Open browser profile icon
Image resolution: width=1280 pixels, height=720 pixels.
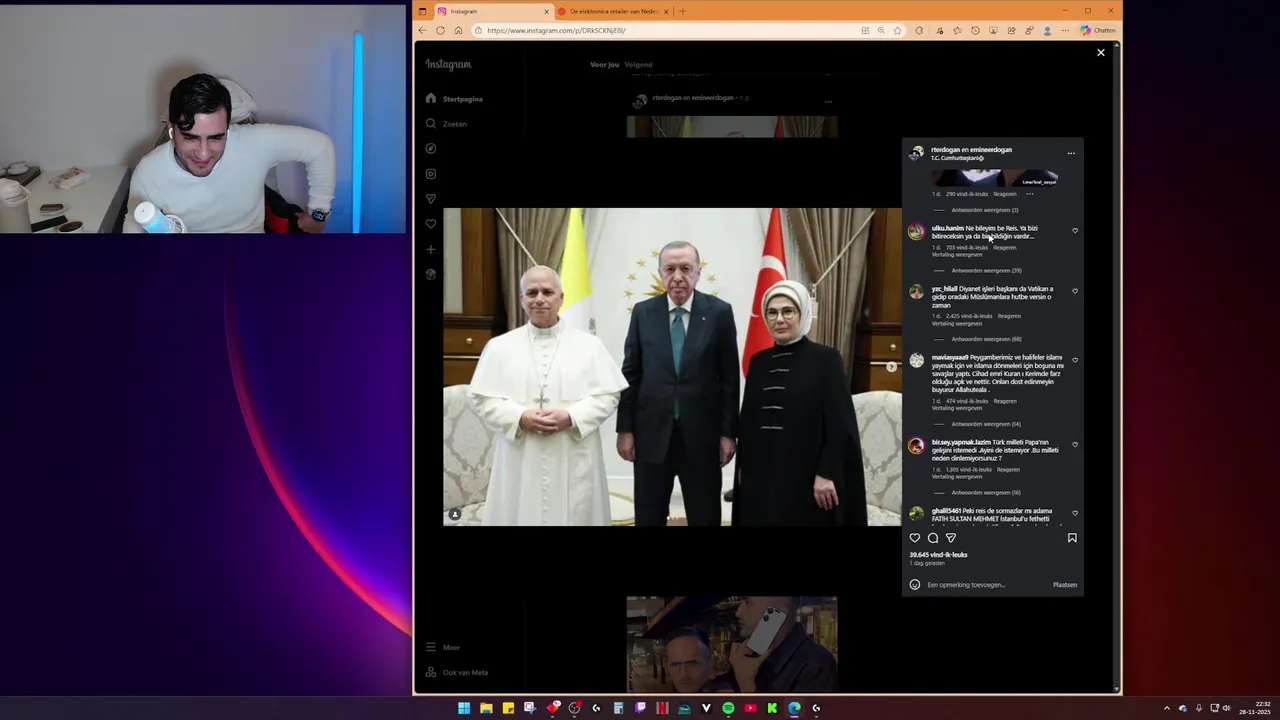tap(1047, 30)
